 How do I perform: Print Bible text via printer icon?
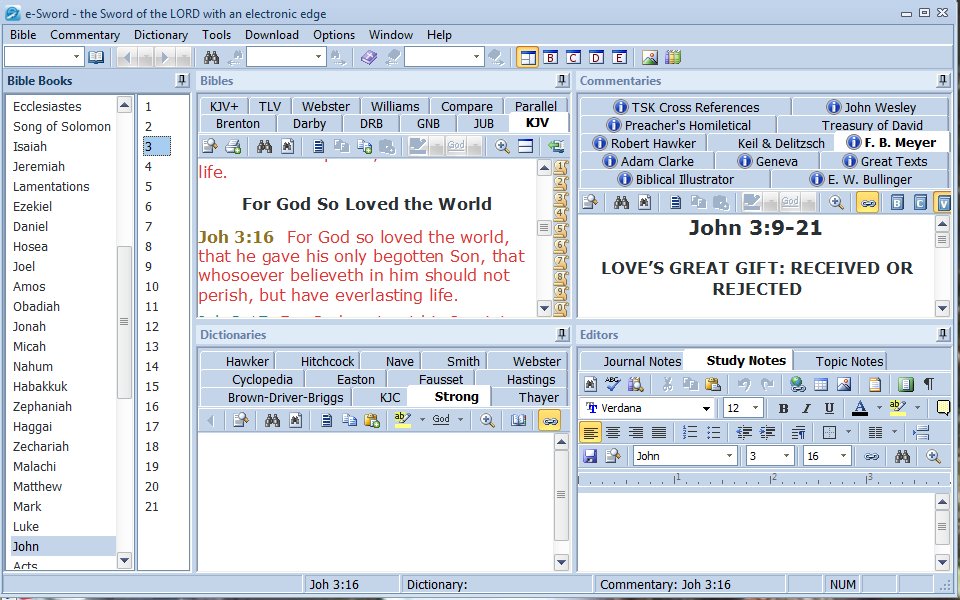click(233, 146)
